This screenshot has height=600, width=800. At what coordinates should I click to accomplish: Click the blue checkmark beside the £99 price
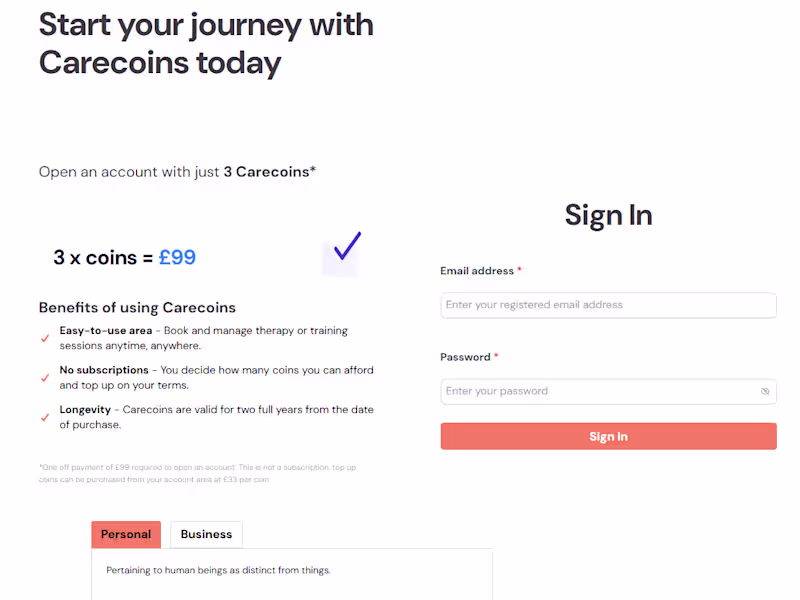pyautogui.click(x=346, y=248)
